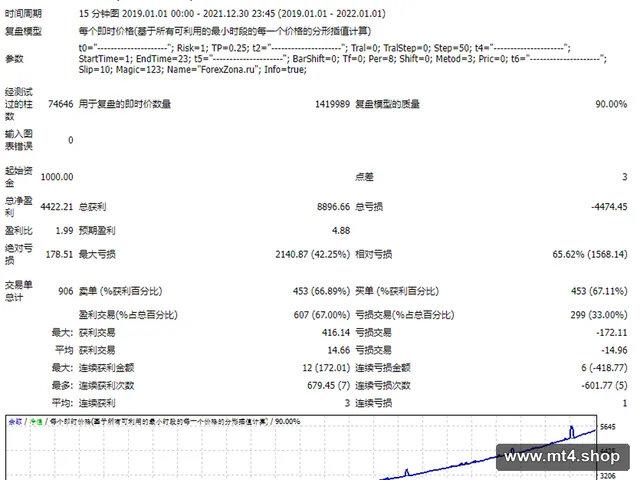
Task: Click consecutive losses 6 (-418.77)
Action: tap(604, 368)
